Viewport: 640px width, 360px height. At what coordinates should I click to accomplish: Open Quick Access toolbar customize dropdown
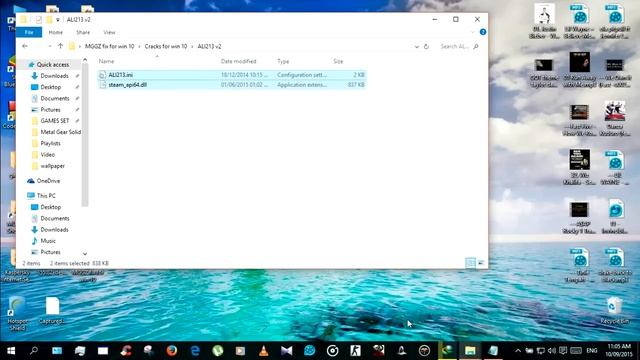click(58, 20)
